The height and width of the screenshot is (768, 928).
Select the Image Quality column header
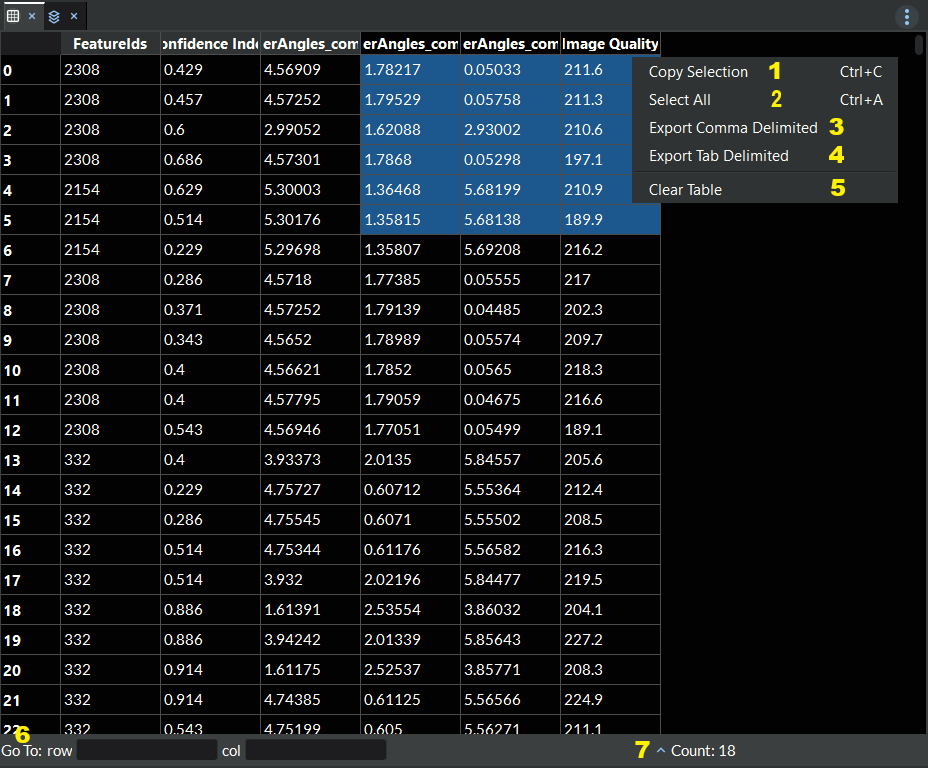tap(610, 44)
